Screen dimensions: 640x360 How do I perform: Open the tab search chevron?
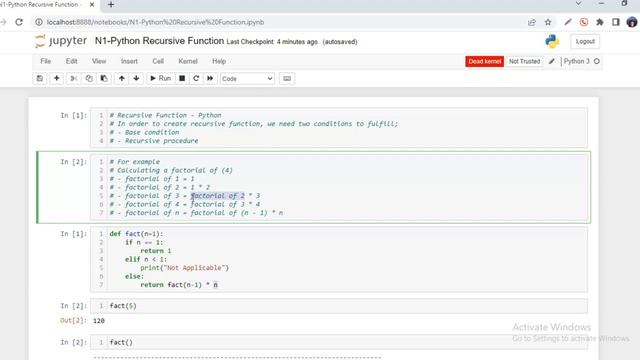(578, 4)
